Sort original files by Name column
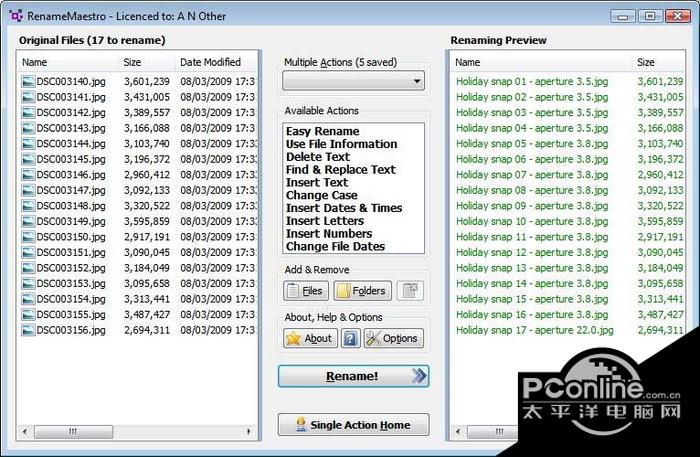The width and height of the screenshot is (700, 457). [x=68, y=62]
